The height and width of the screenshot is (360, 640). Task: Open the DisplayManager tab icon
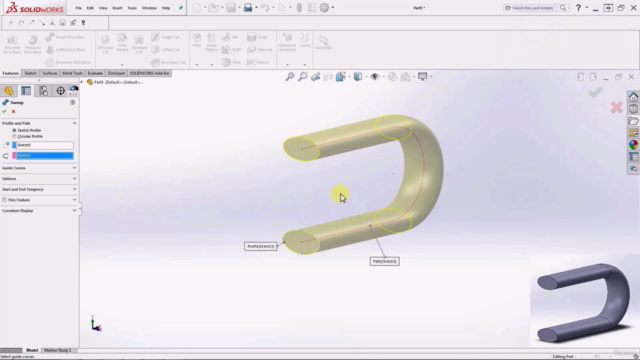74,90
